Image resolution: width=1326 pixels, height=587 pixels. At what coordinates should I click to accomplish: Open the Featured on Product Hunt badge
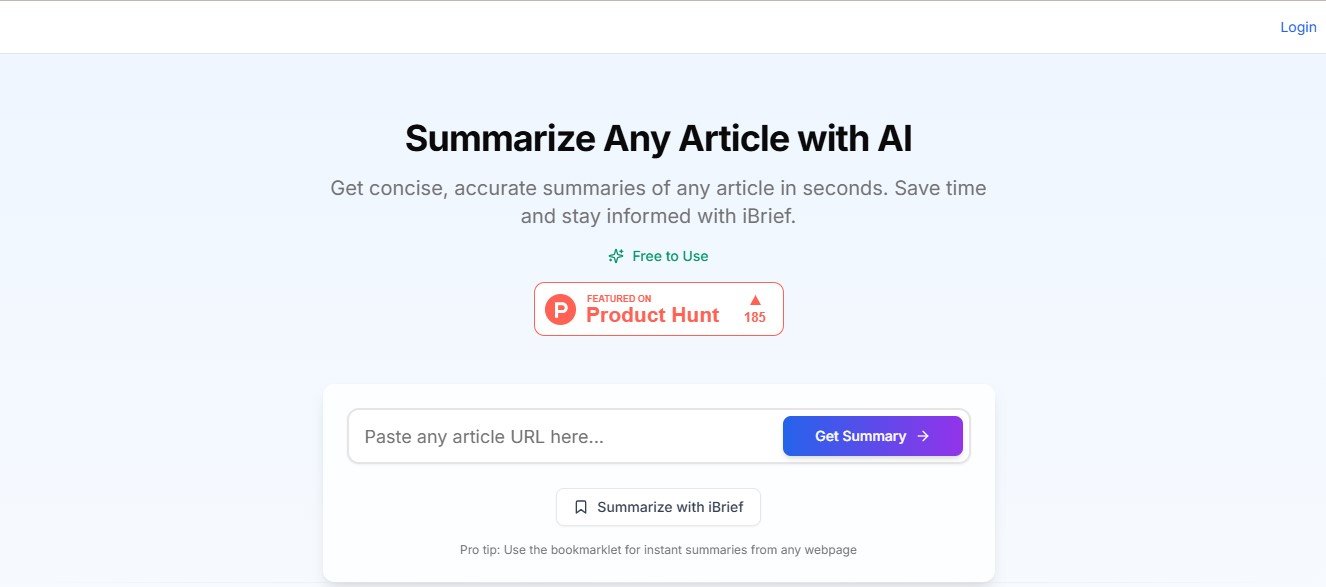coord(658,309)
